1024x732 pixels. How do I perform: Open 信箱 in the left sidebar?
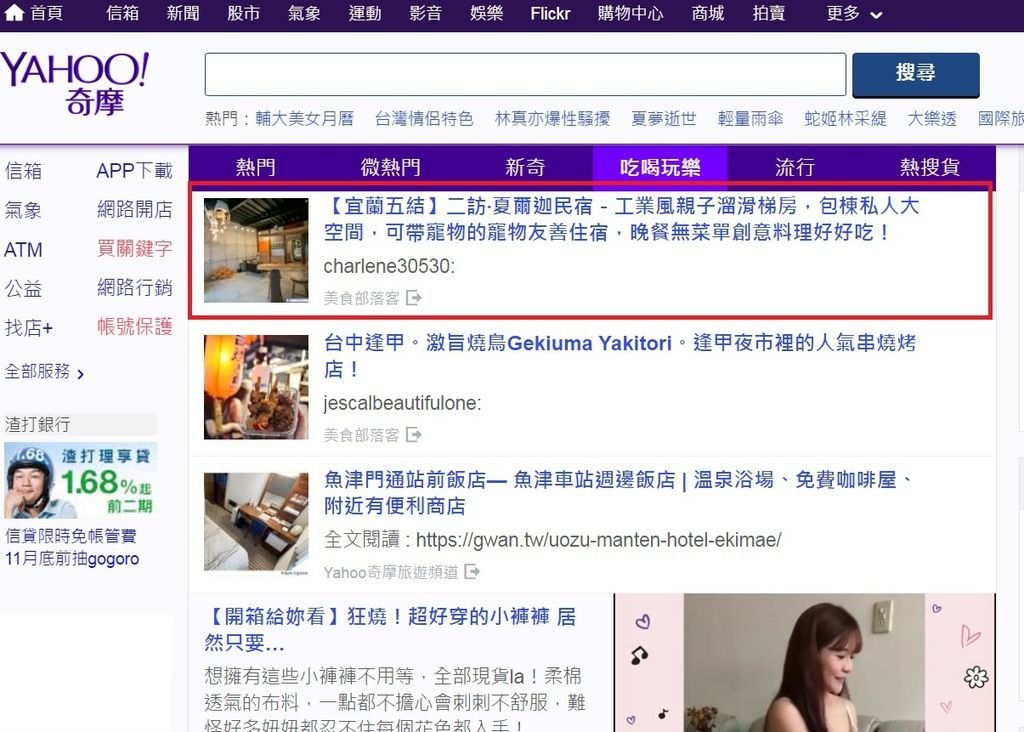tap(24, 170)
